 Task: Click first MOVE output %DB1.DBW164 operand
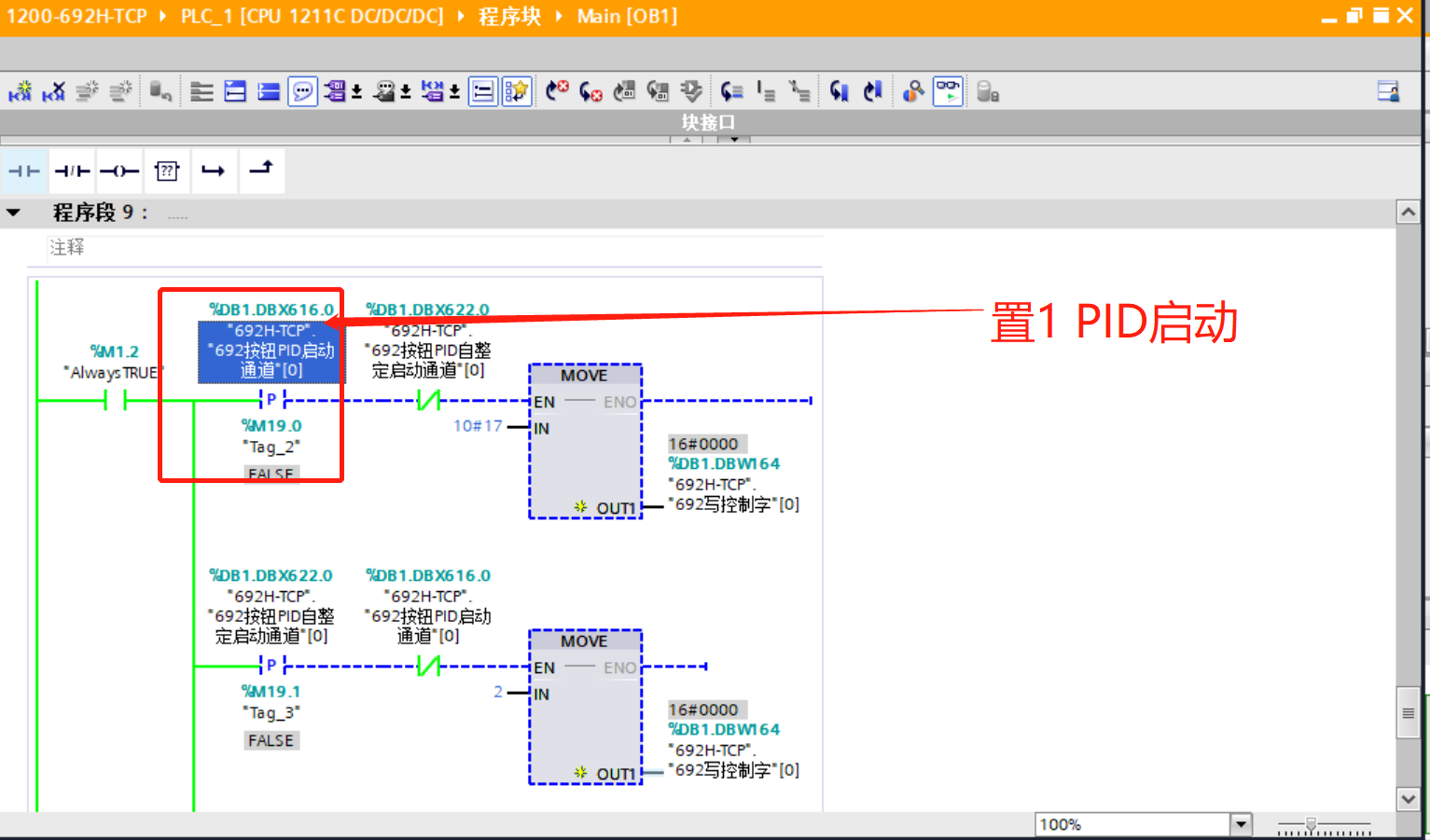pyautogui.click(x=724, y=463)
